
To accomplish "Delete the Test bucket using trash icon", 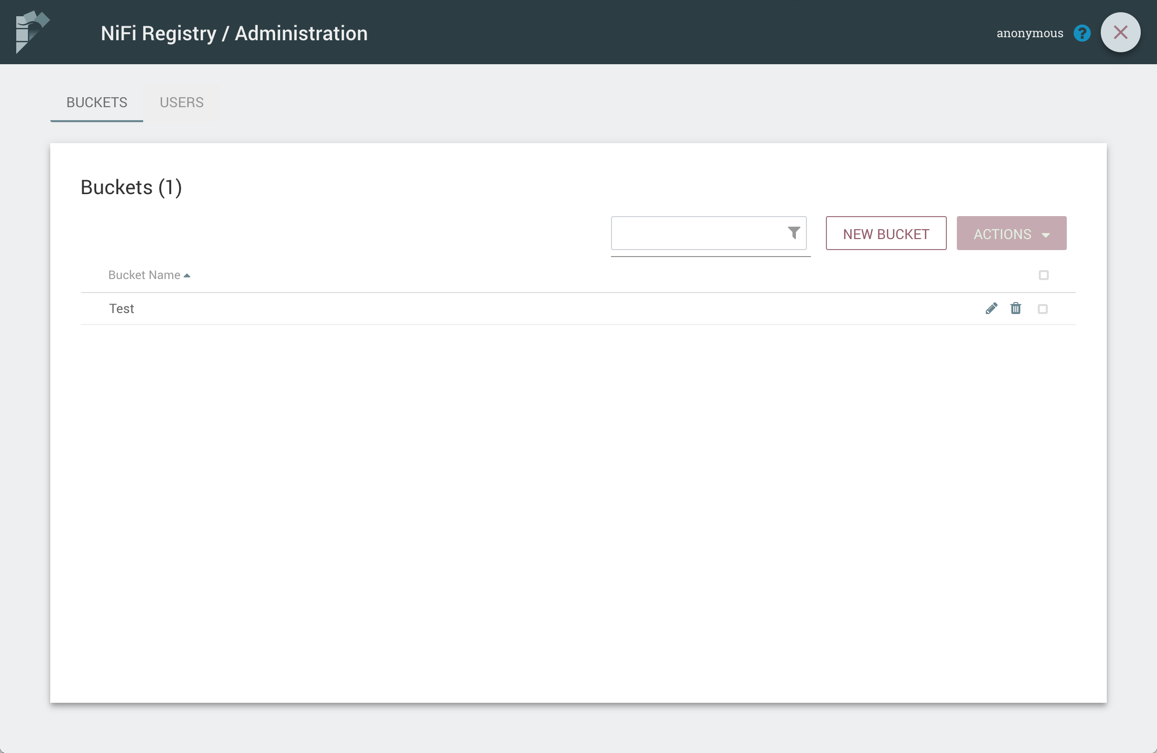I will coord(1015,309).
